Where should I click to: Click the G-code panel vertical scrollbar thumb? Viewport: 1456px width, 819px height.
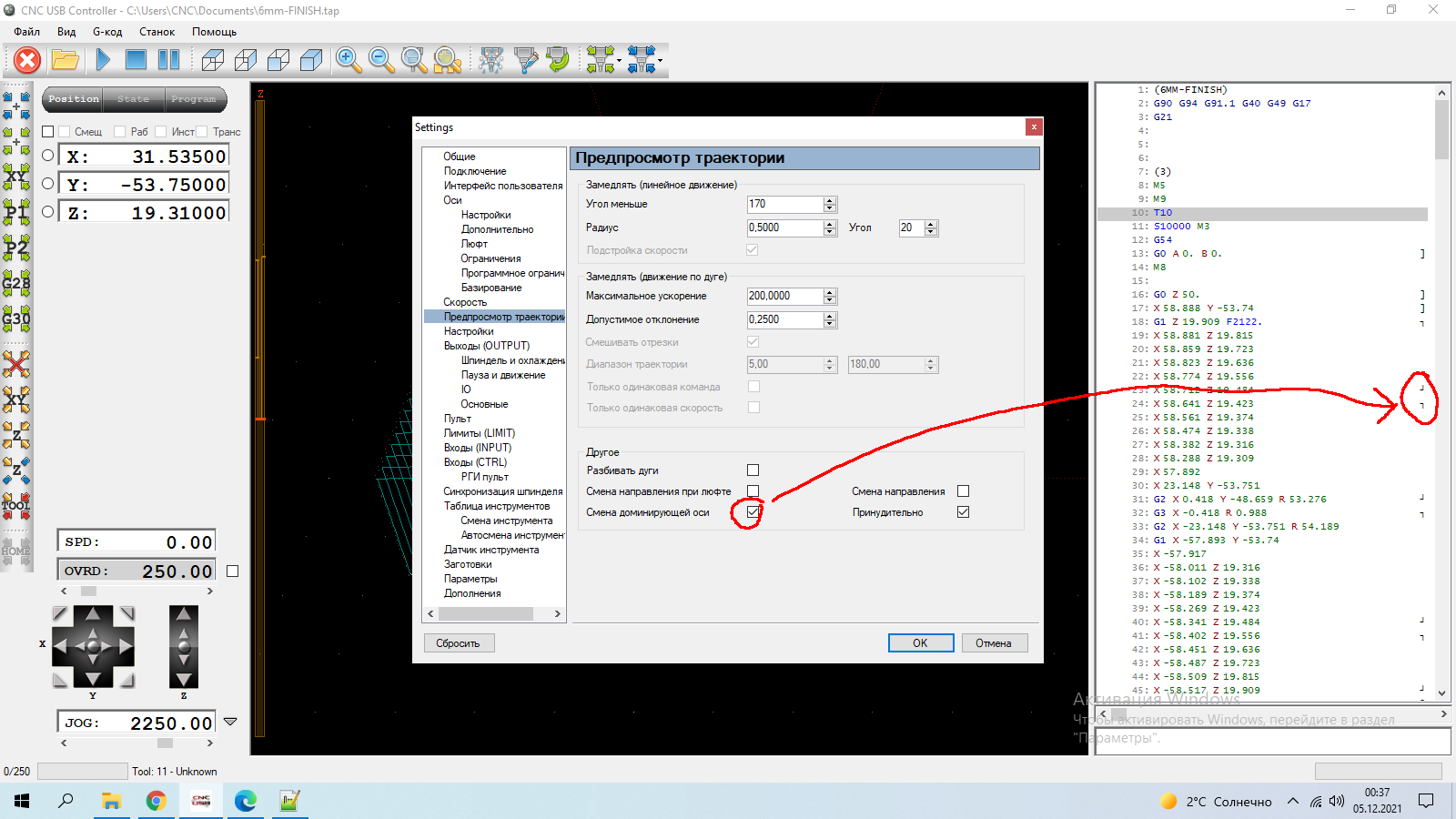click(1441, 129)
